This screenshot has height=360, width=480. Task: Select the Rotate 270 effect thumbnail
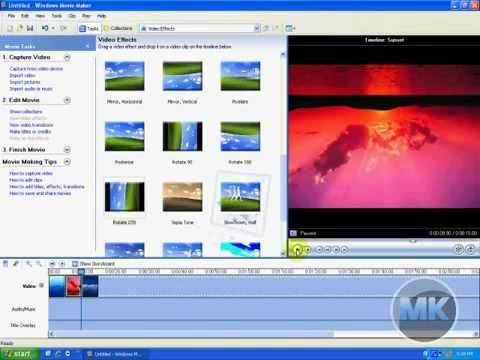click(125, 197)
